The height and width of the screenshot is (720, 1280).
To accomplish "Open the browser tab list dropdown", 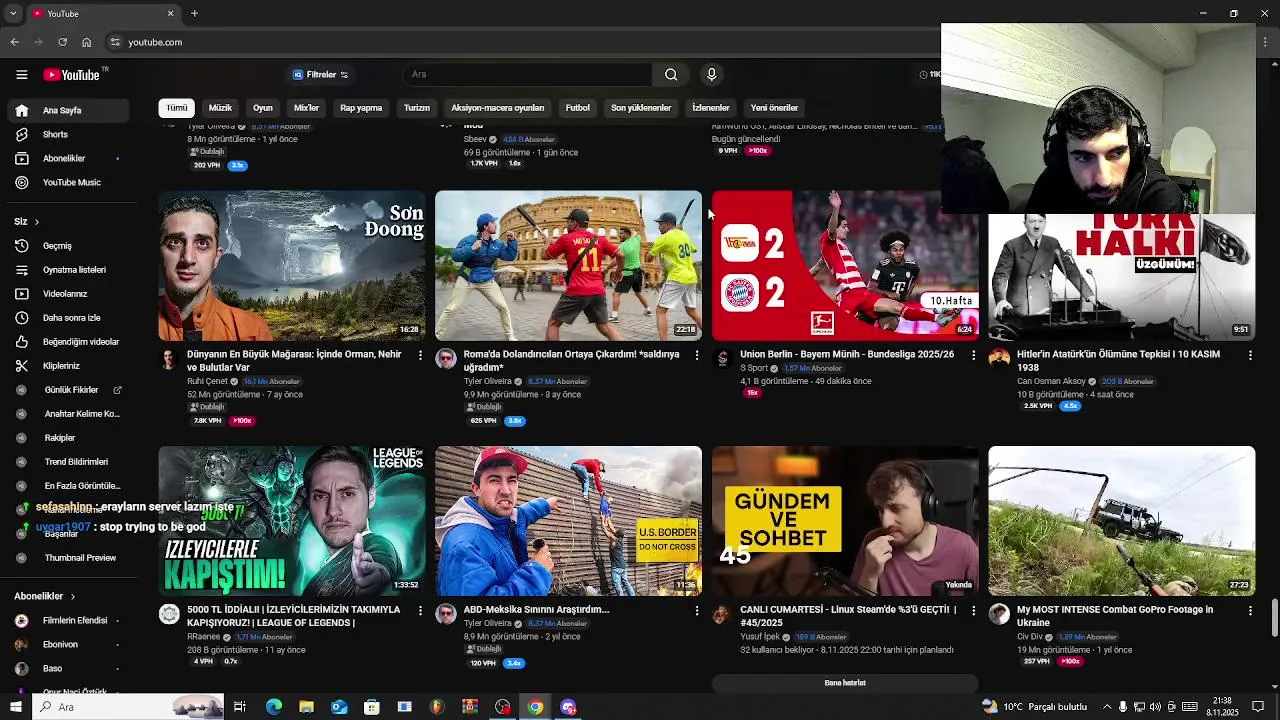I will click(13, 13).
